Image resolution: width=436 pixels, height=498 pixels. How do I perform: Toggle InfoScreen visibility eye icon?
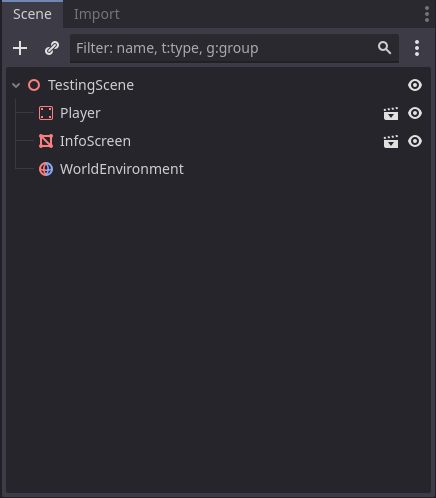(415, 141)
